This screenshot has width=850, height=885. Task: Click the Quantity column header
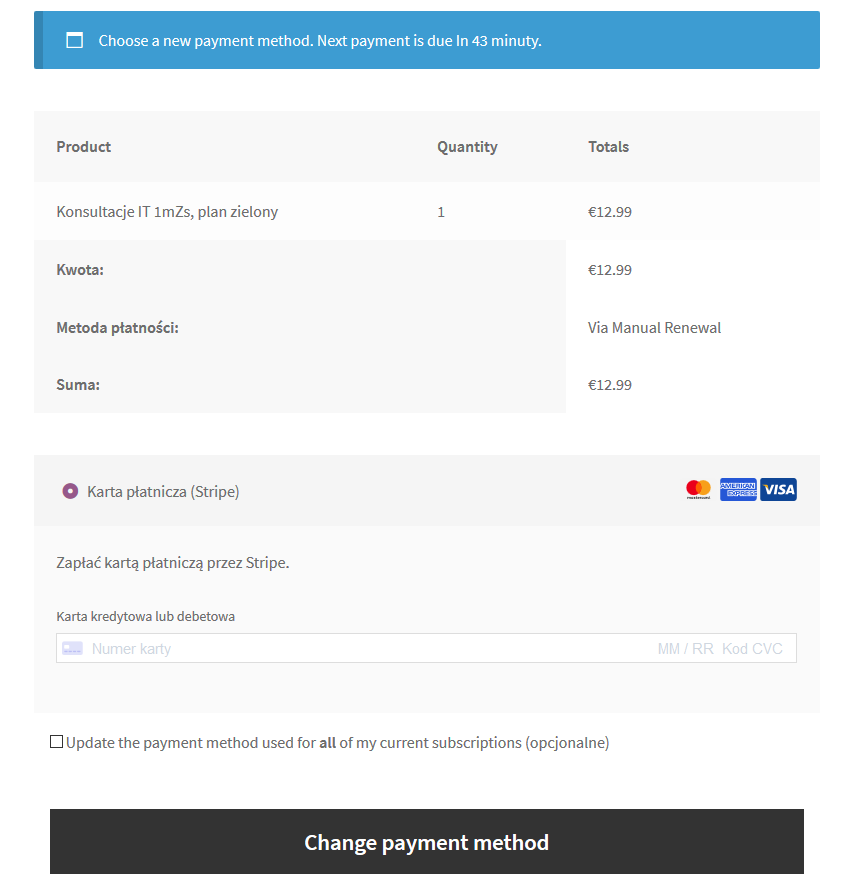[x=467, y=147]
